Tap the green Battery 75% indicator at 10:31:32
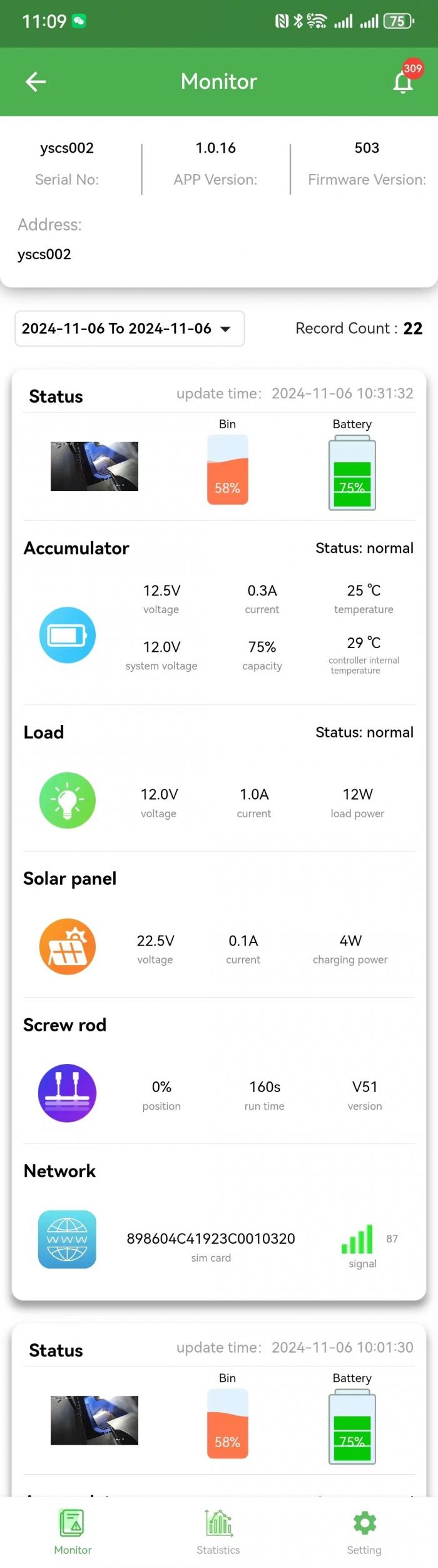The width and height of the screenshot is (438, 1568). tap(352, 473)
